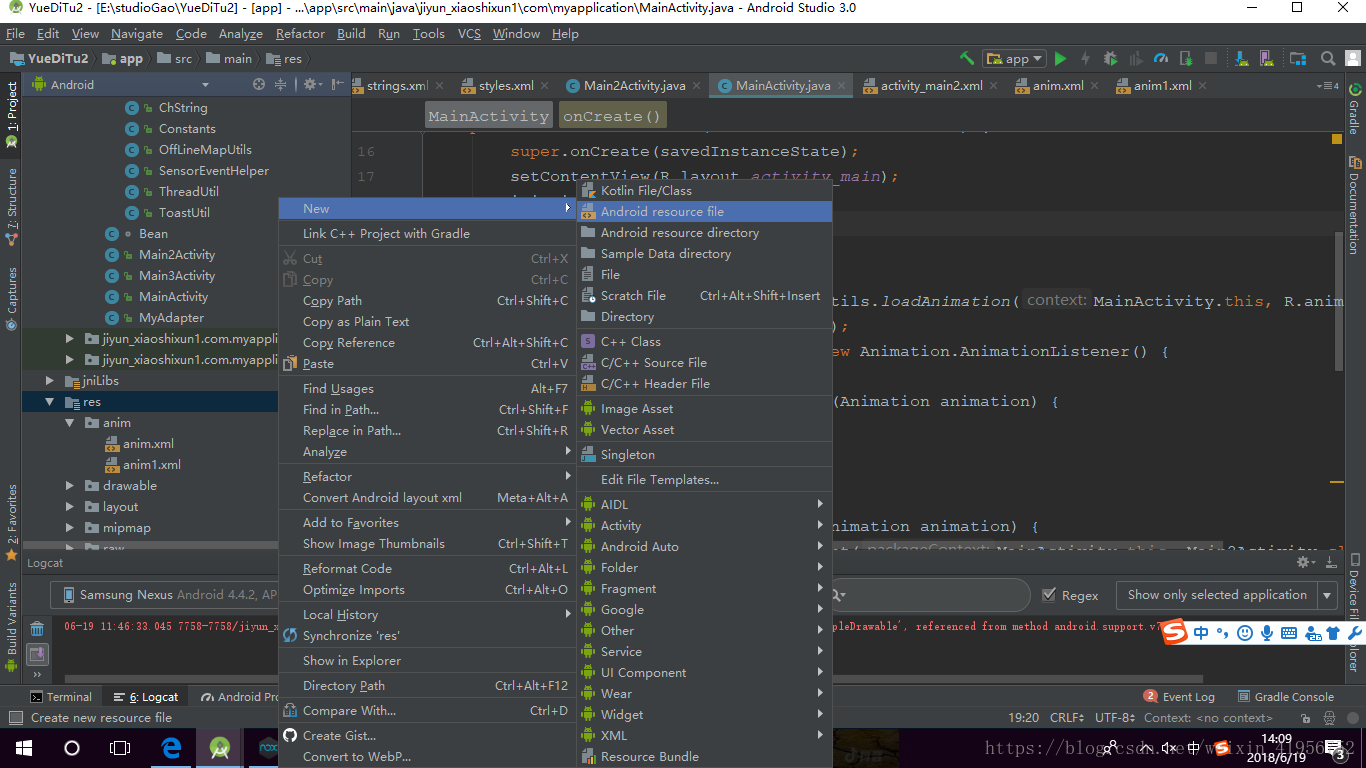Click the onCreate() breadcrumb
Screen dimensions: 1366x768
(613, 116)
